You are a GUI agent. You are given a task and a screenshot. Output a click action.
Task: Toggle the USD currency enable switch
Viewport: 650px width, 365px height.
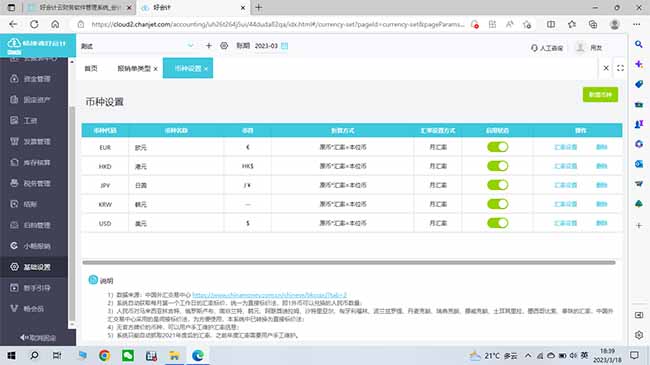[497, 223]
